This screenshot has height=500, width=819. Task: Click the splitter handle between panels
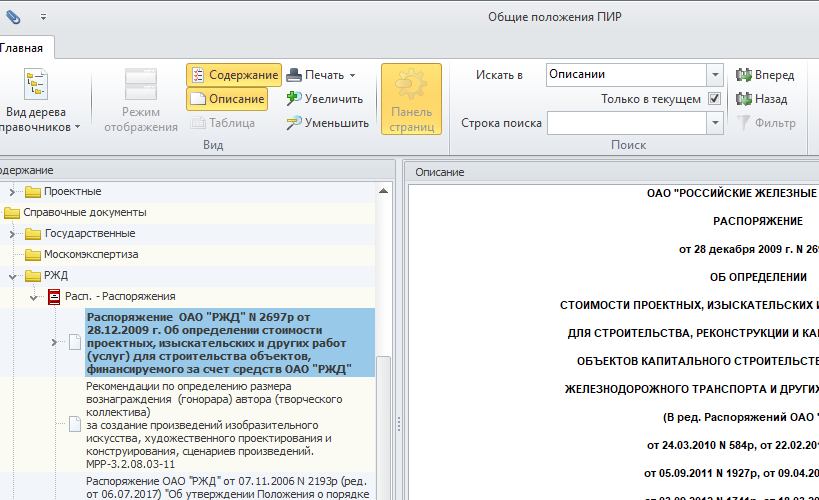click(x=399, y=424)
